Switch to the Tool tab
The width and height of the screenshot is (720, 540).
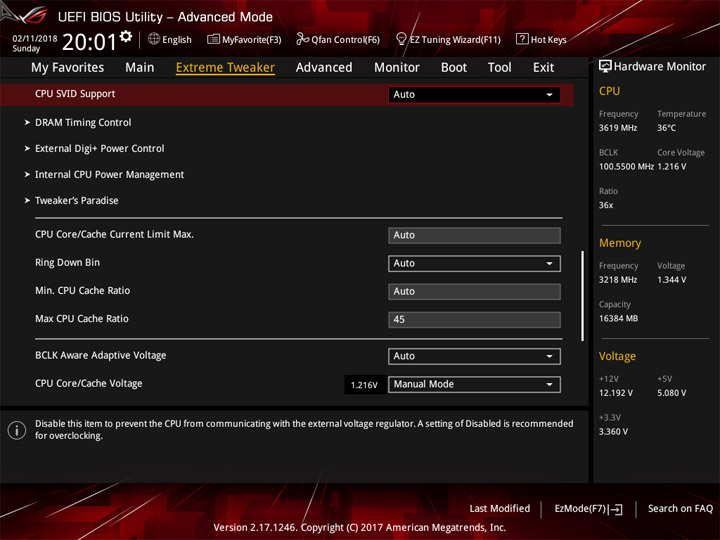[500, 68]
